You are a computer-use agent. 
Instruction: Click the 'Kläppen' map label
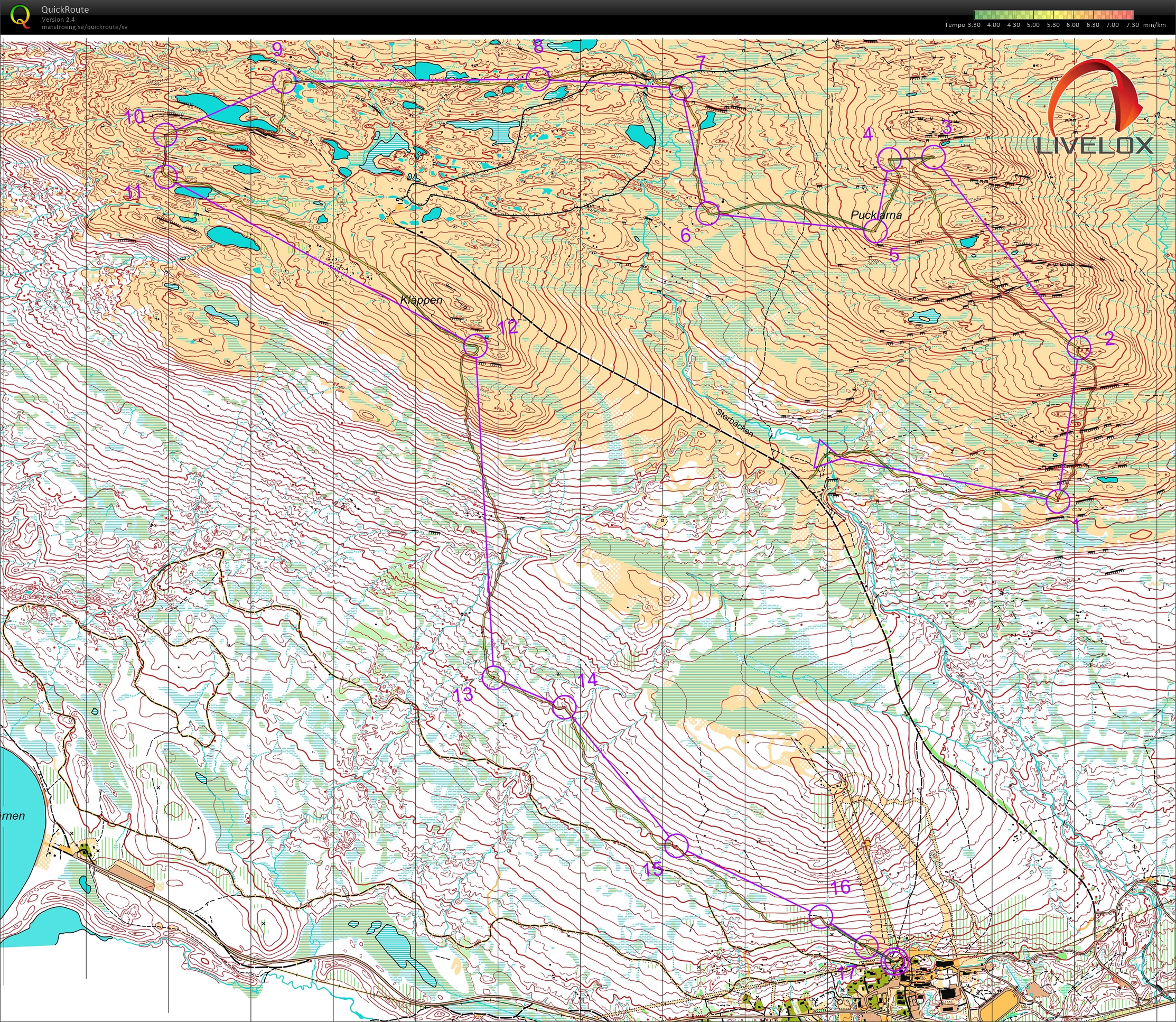(x=421, y=300)
